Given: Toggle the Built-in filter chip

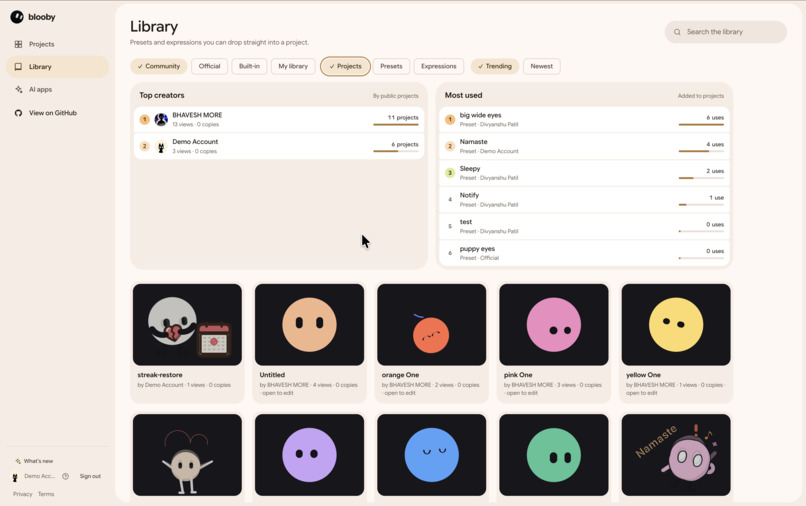Looking at the screenshot, I should click(x=249, y=66).
